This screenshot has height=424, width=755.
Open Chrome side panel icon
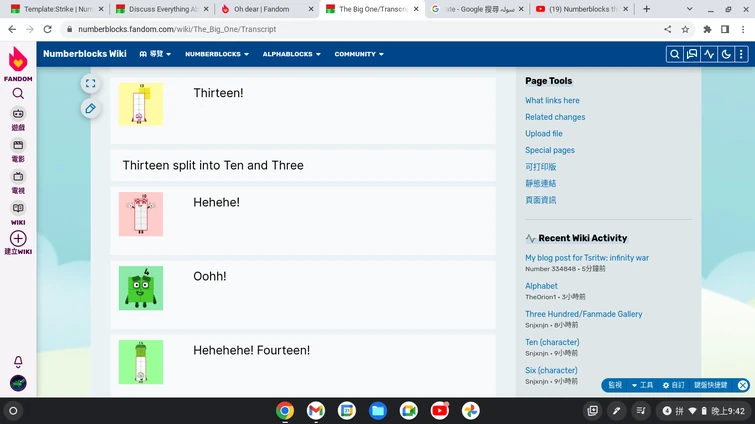[x=725, y=29]
